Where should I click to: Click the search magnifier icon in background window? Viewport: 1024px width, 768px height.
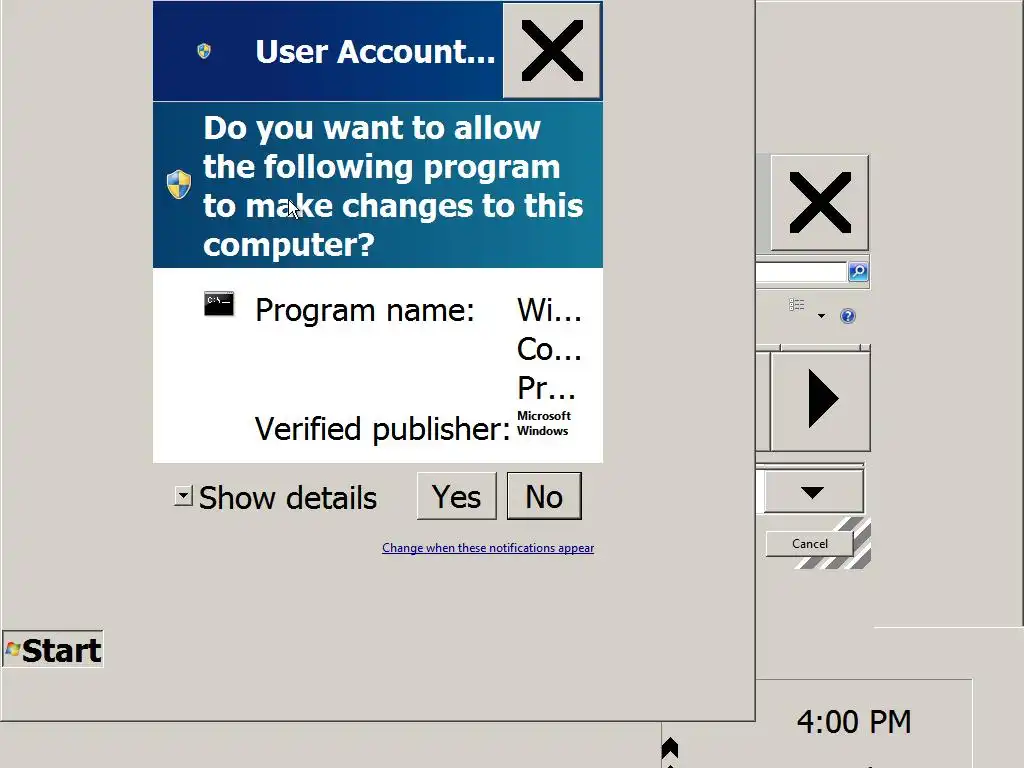pyautogui.click(x=857, y=271)
